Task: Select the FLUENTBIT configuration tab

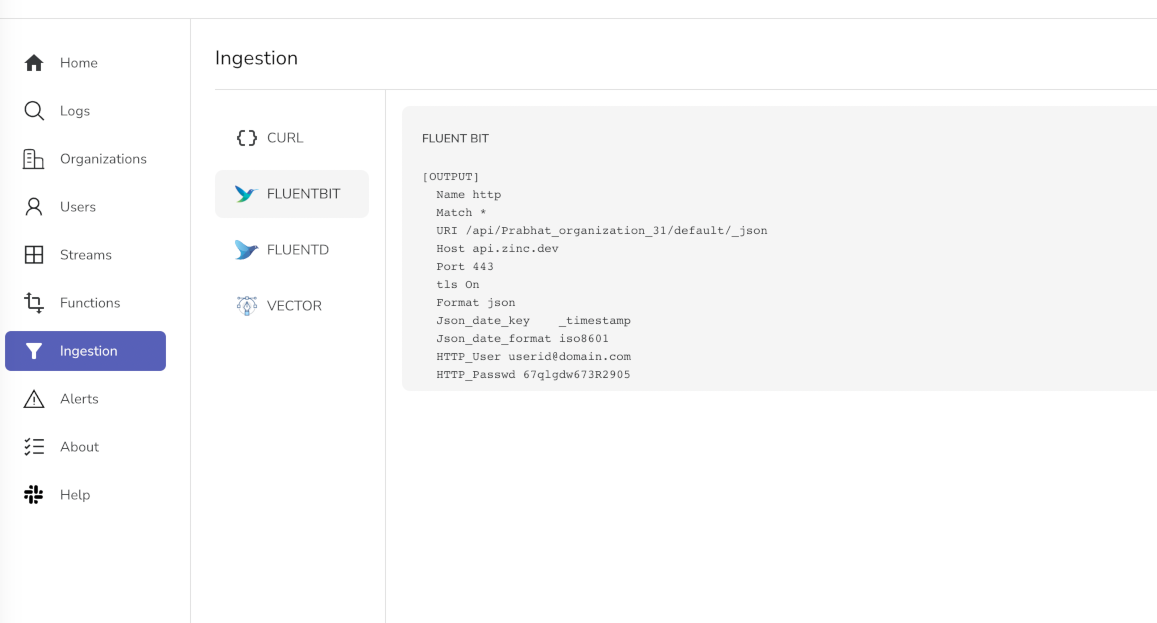Action: 292,193
